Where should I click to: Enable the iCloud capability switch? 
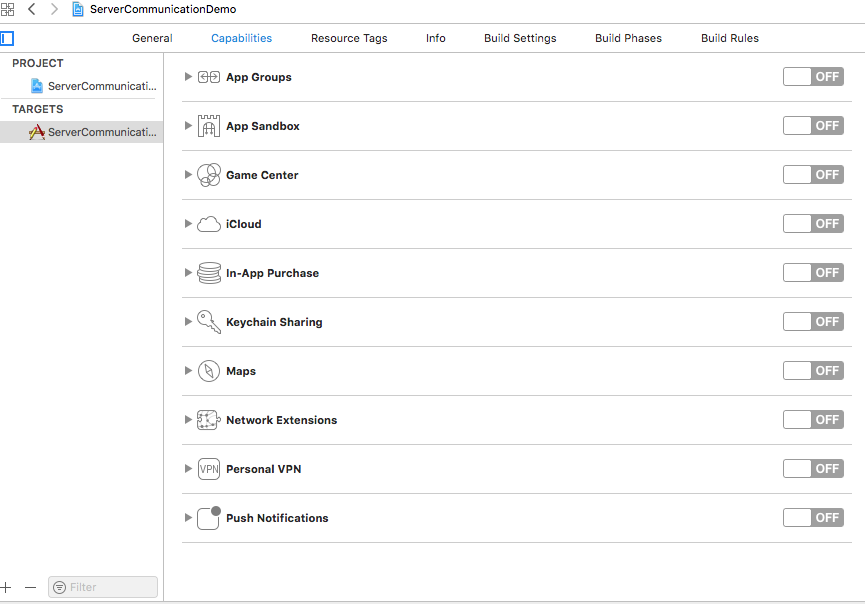click(813, 224)
